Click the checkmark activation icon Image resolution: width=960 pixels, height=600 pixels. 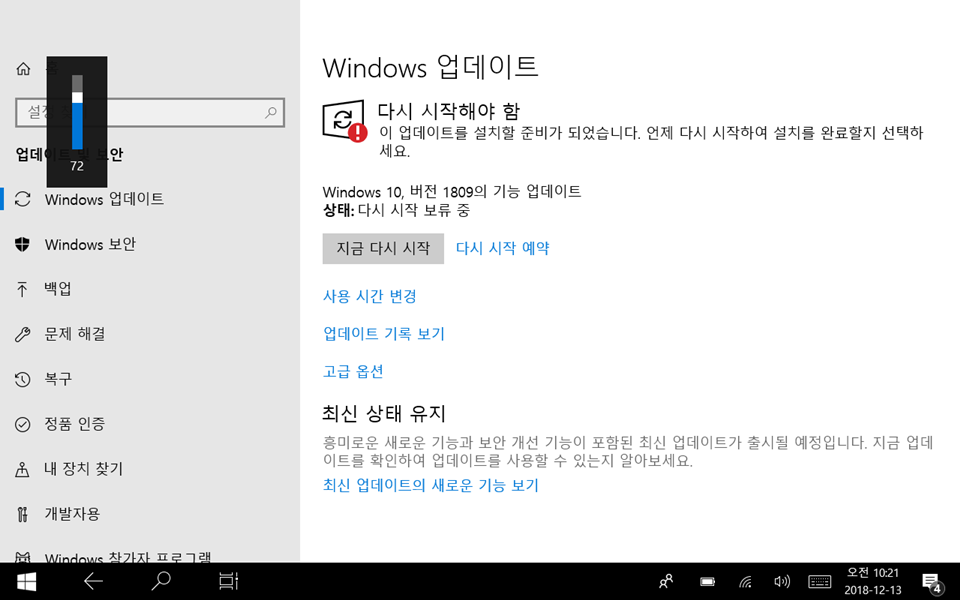23,424
